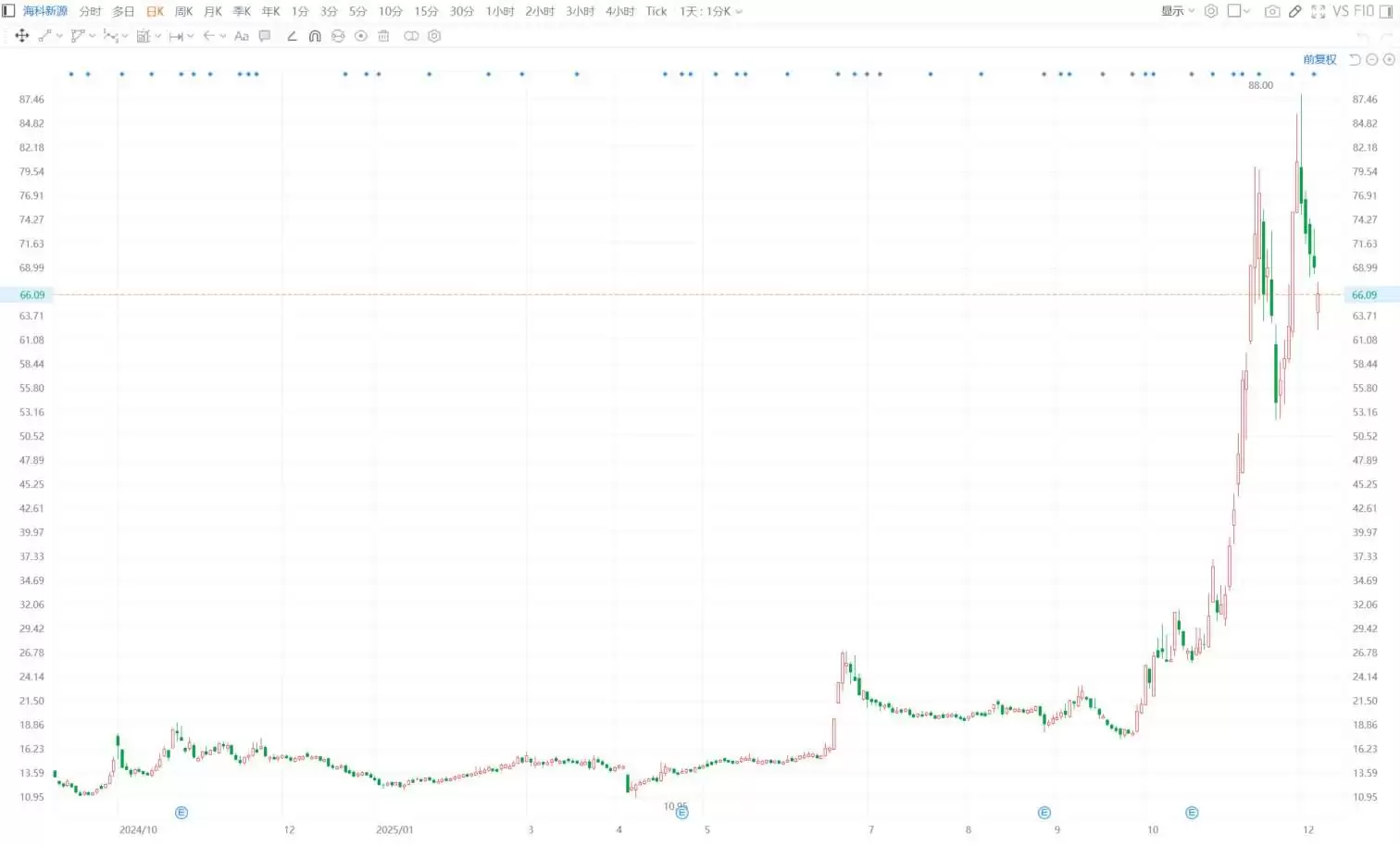Switch to the 周K weekly chart tab
This screenshot has width=1400, height=846.
184,11
